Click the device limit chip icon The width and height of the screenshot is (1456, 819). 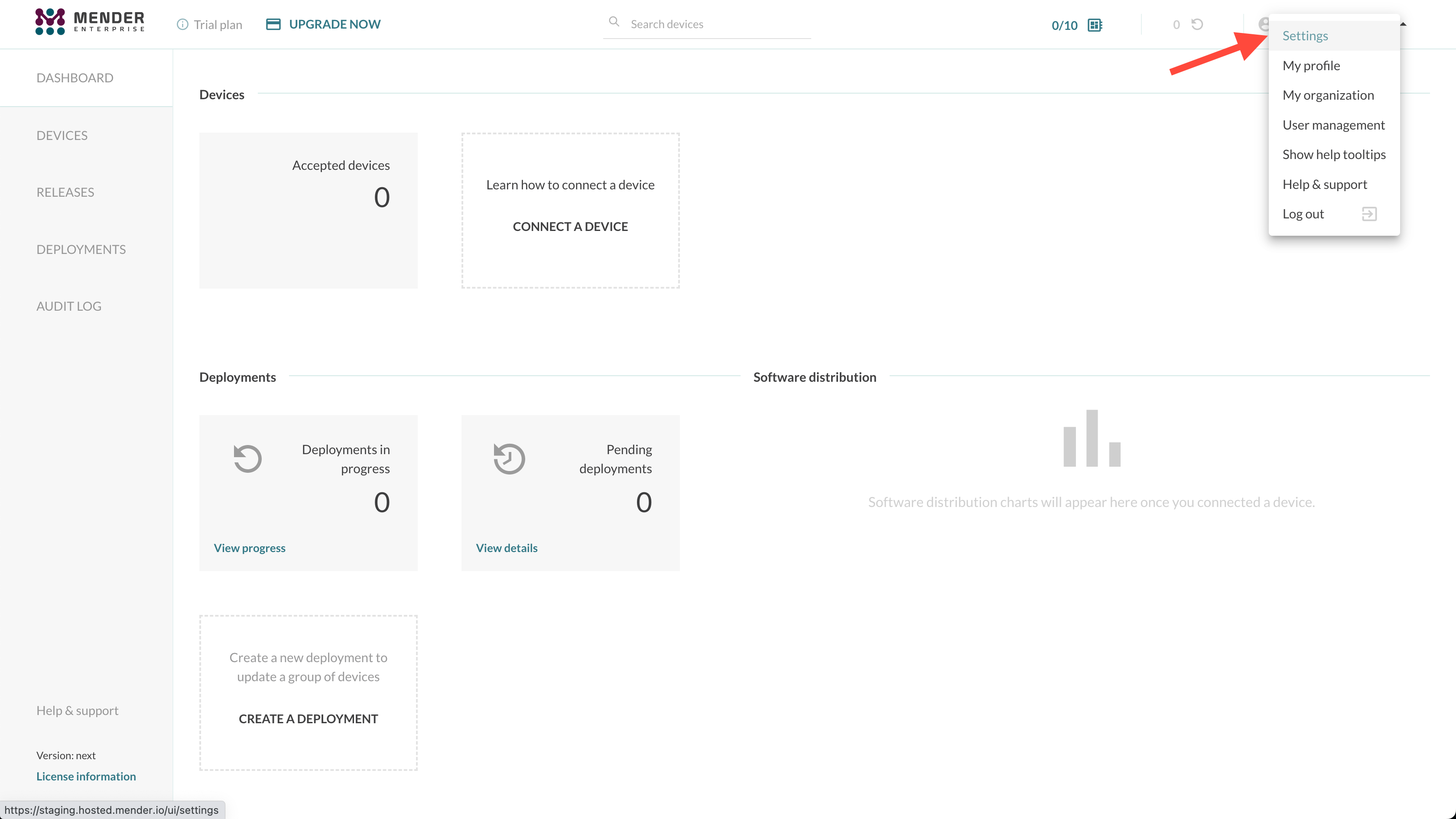[1095, 25]
